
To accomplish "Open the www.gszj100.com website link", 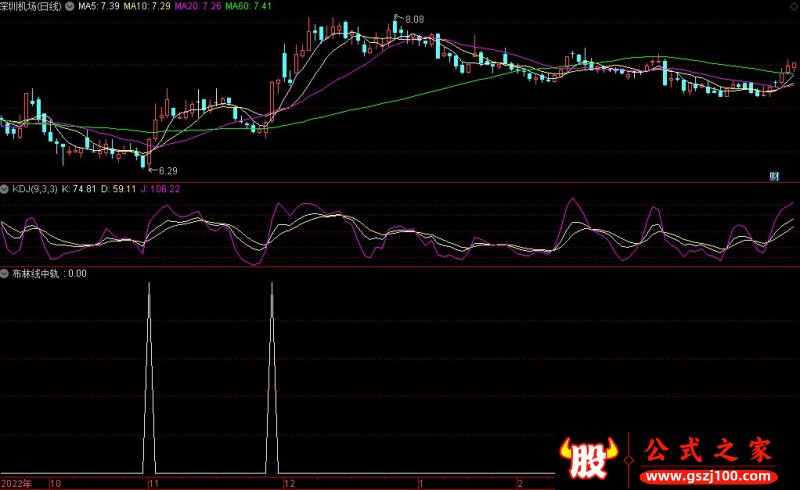I will [x=708, y=477].
